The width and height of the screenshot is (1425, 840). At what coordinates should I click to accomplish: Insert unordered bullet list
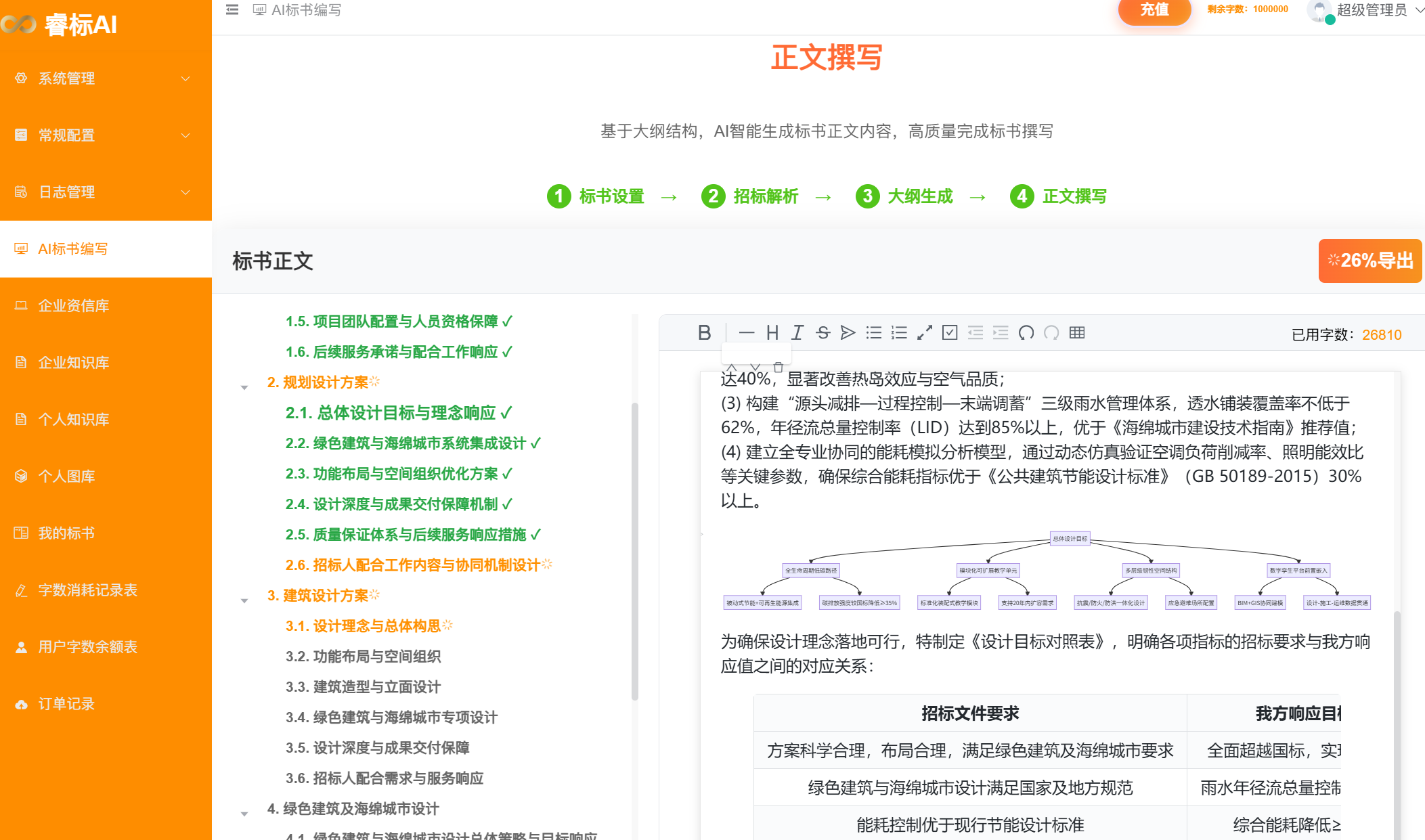point(873,333)
